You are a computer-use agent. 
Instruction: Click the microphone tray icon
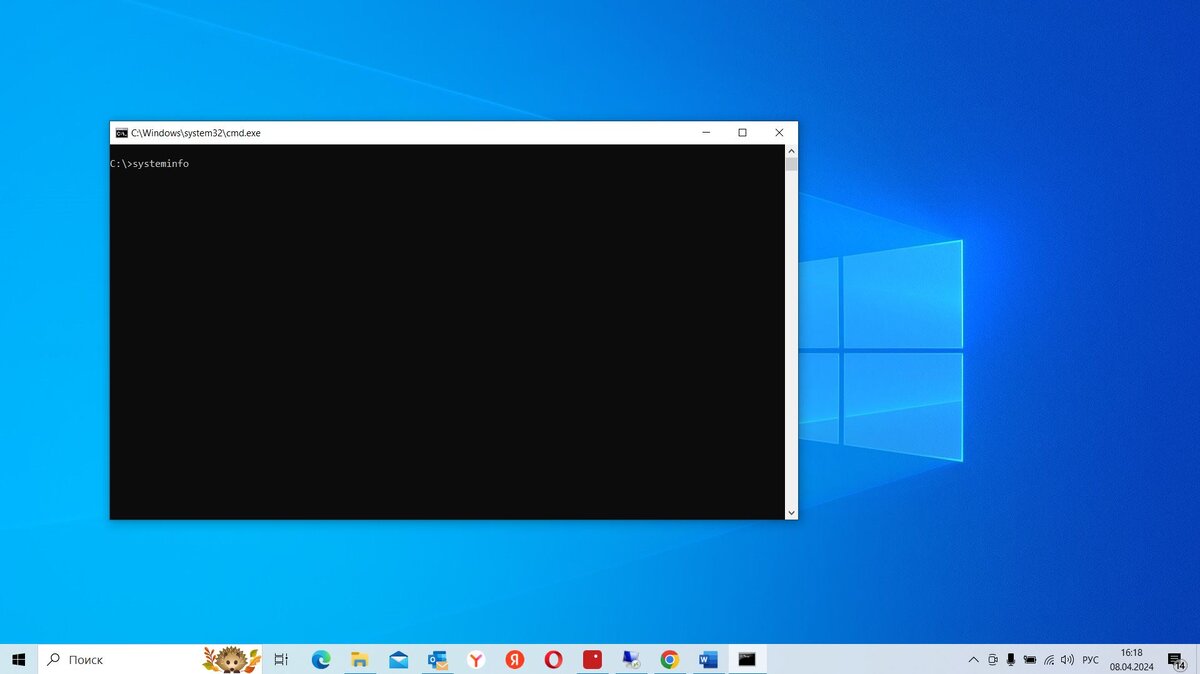[1011, 660]
